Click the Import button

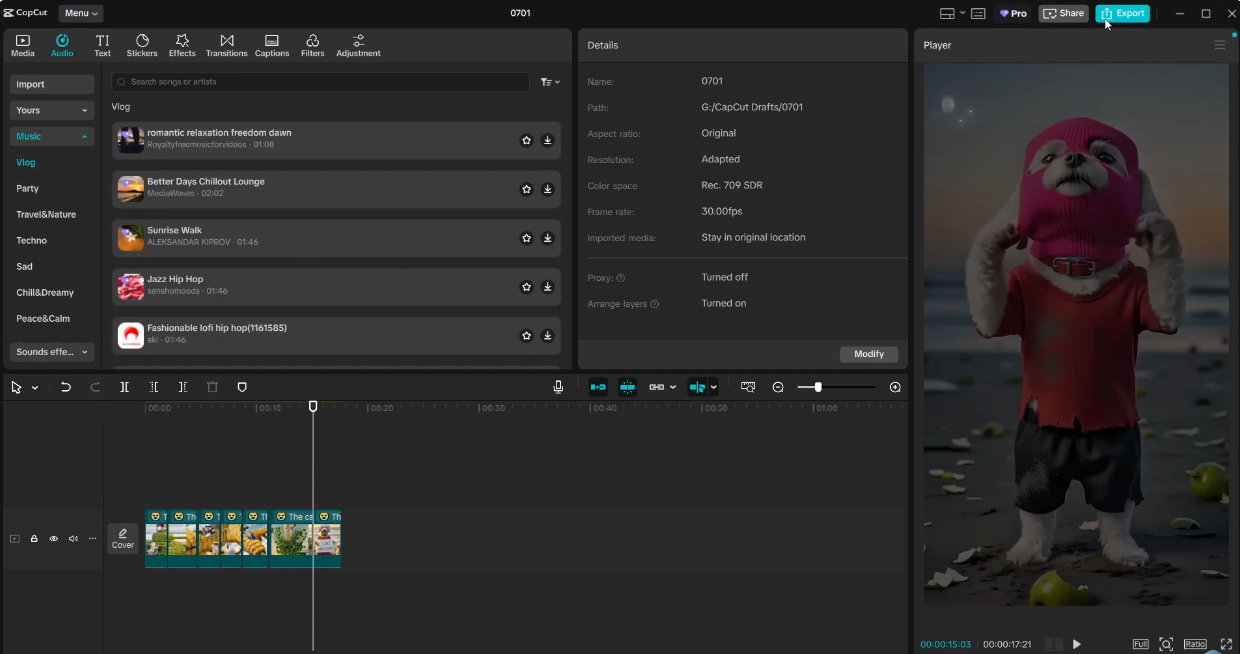pyautogui.click(x=52, y=84)
